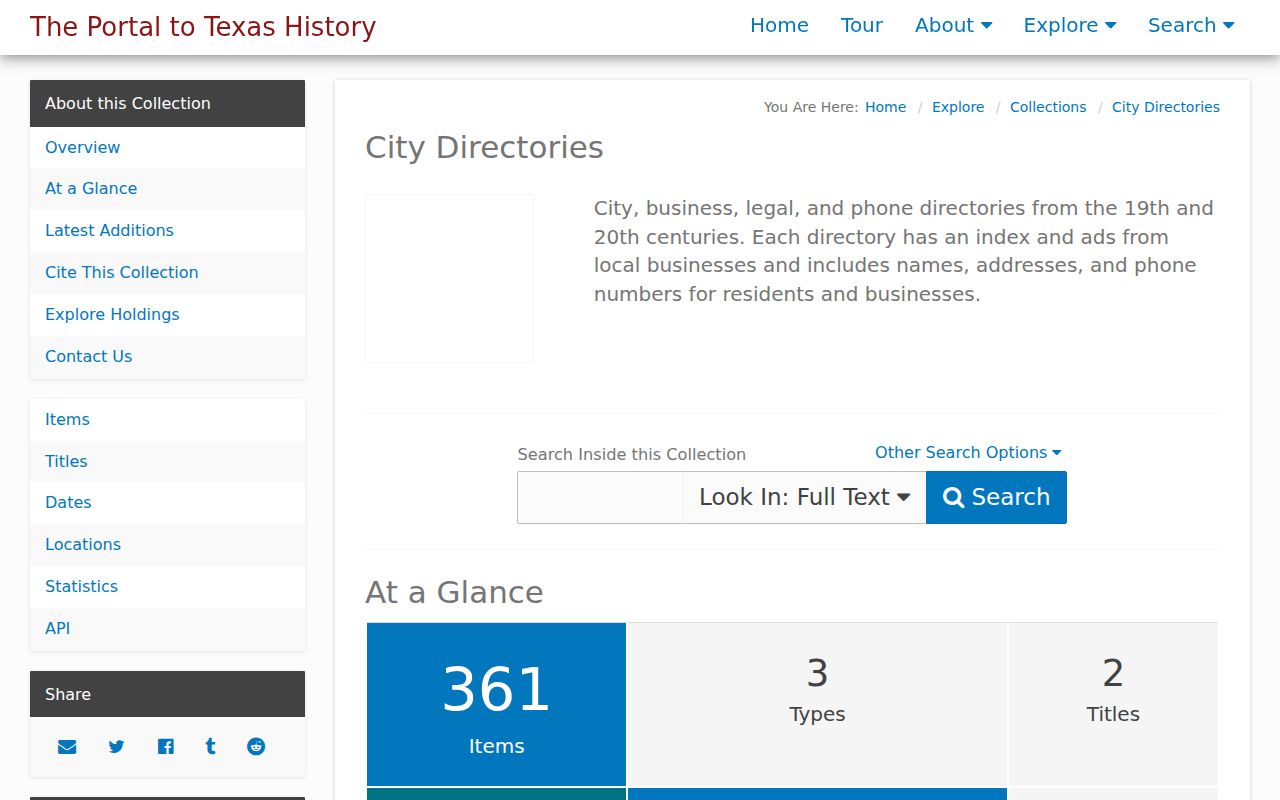1280x800 pixels.
Task: Jump to At a Glance section
Action: click(167, 189)
